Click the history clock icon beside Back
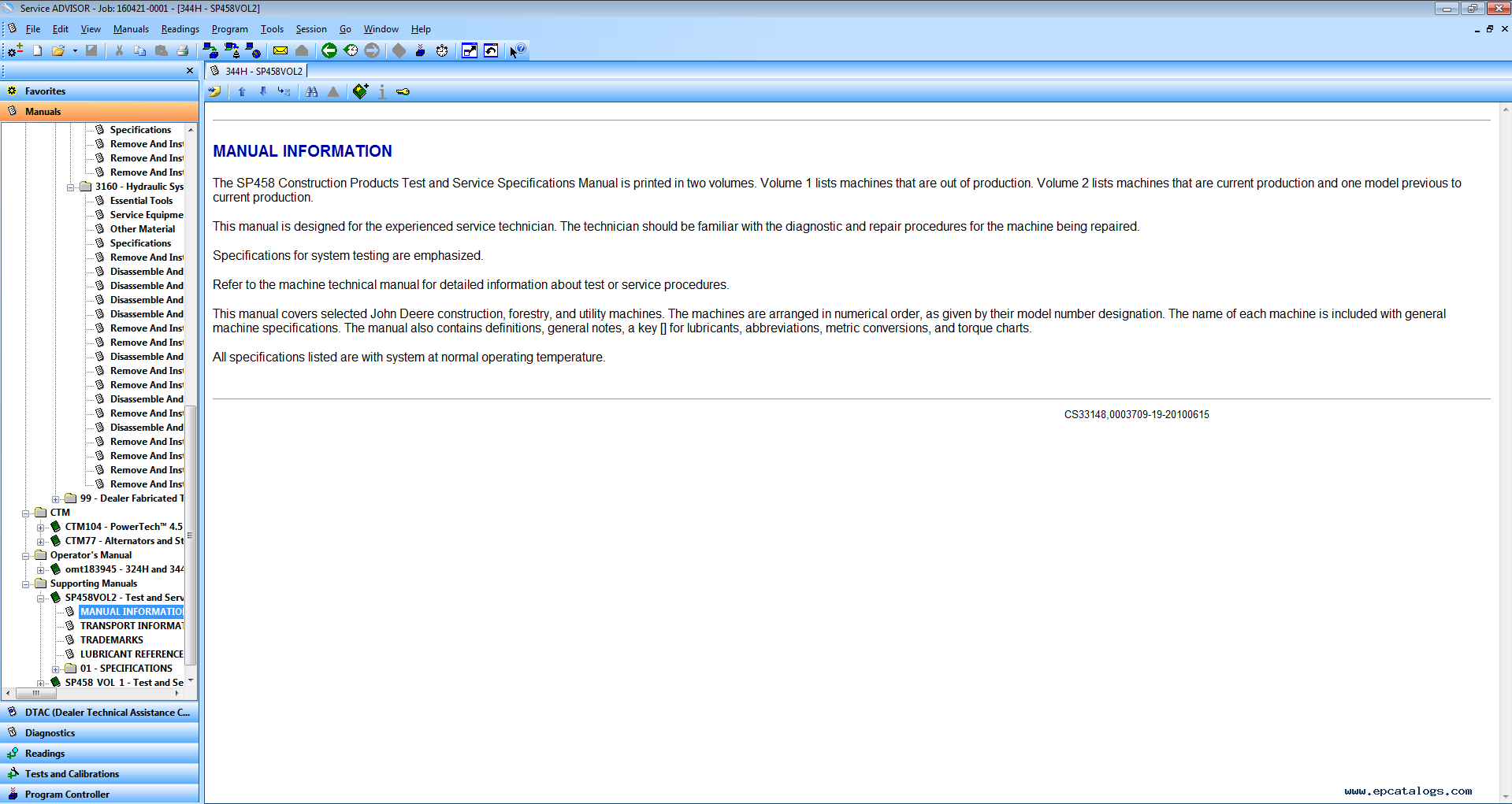Image resolution: width=1512 pixels, height=804 pixels. (x=351, y=50)
